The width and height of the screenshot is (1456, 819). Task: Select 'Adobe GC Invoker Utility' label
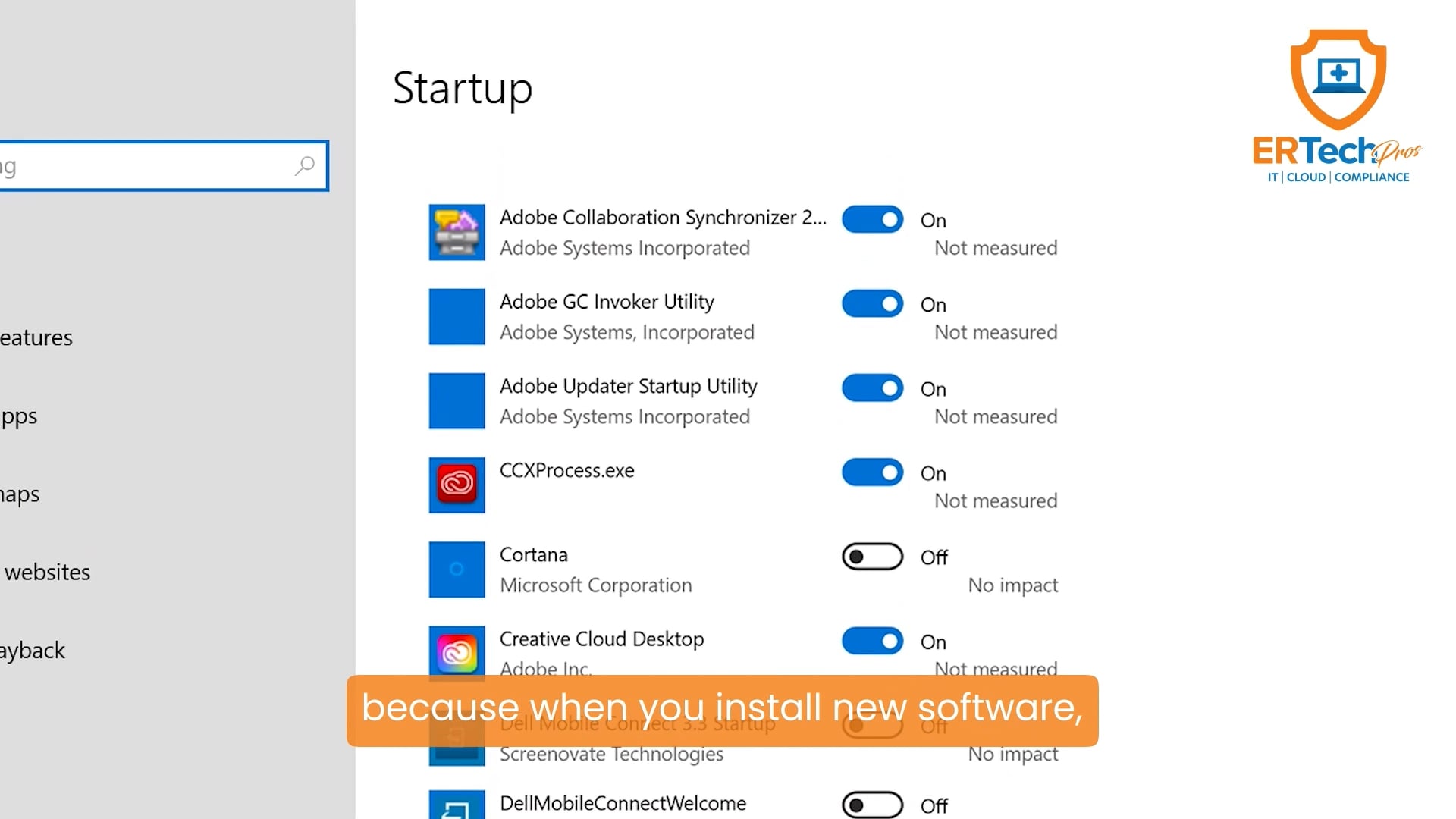[x=607, y=302]
